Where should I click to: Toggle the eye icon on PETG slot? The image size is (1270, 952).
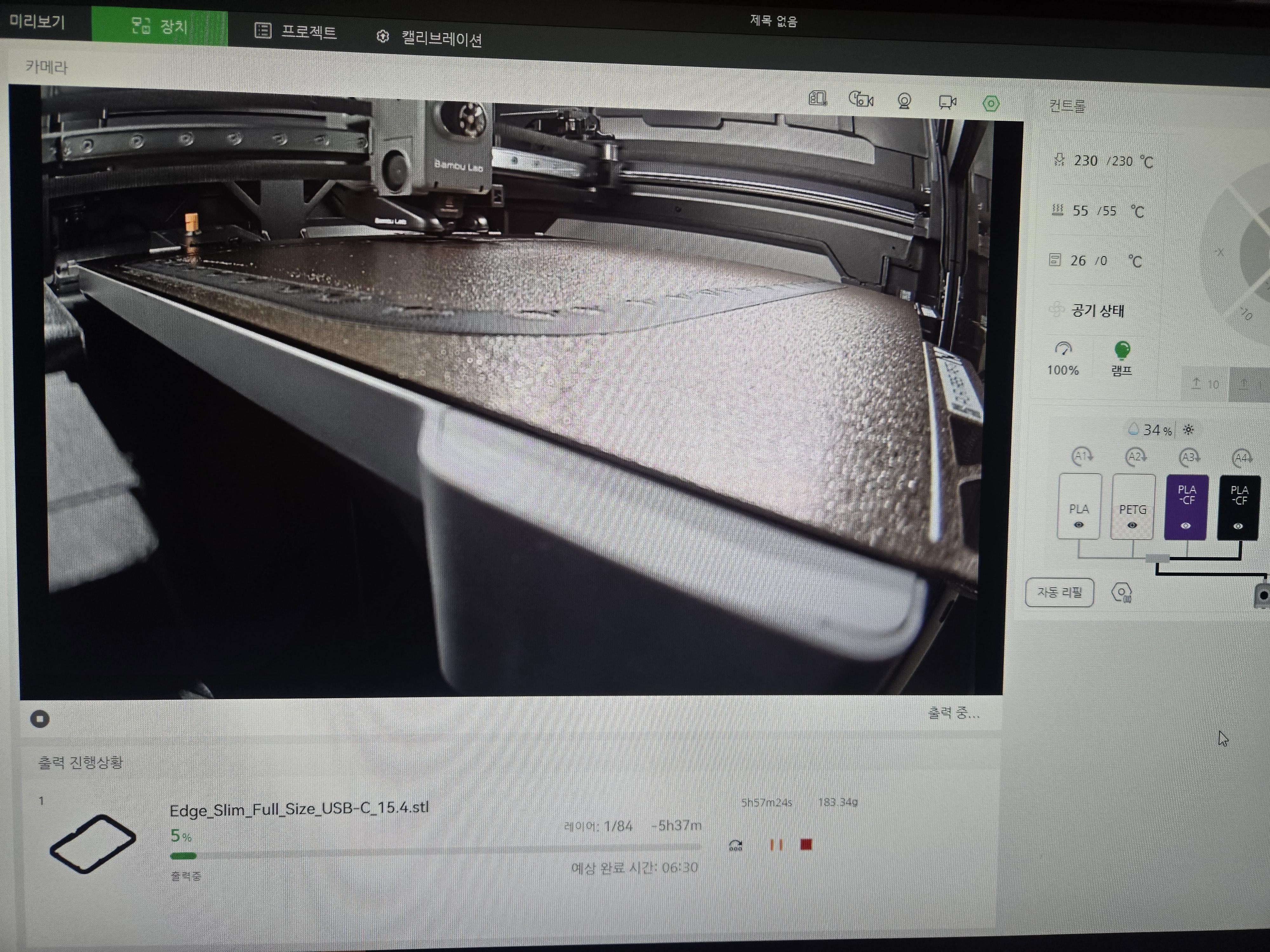(1132, 525)
